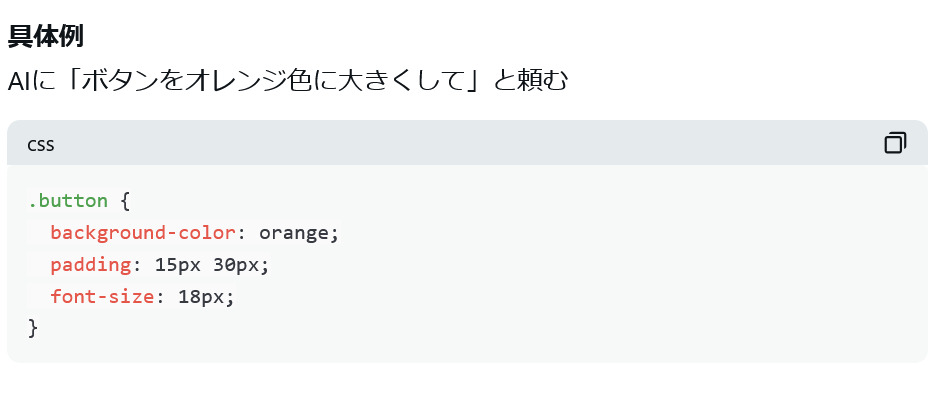Click the background-color property name
The height and width of the screenshot is (404, 951).
(143, 233)
